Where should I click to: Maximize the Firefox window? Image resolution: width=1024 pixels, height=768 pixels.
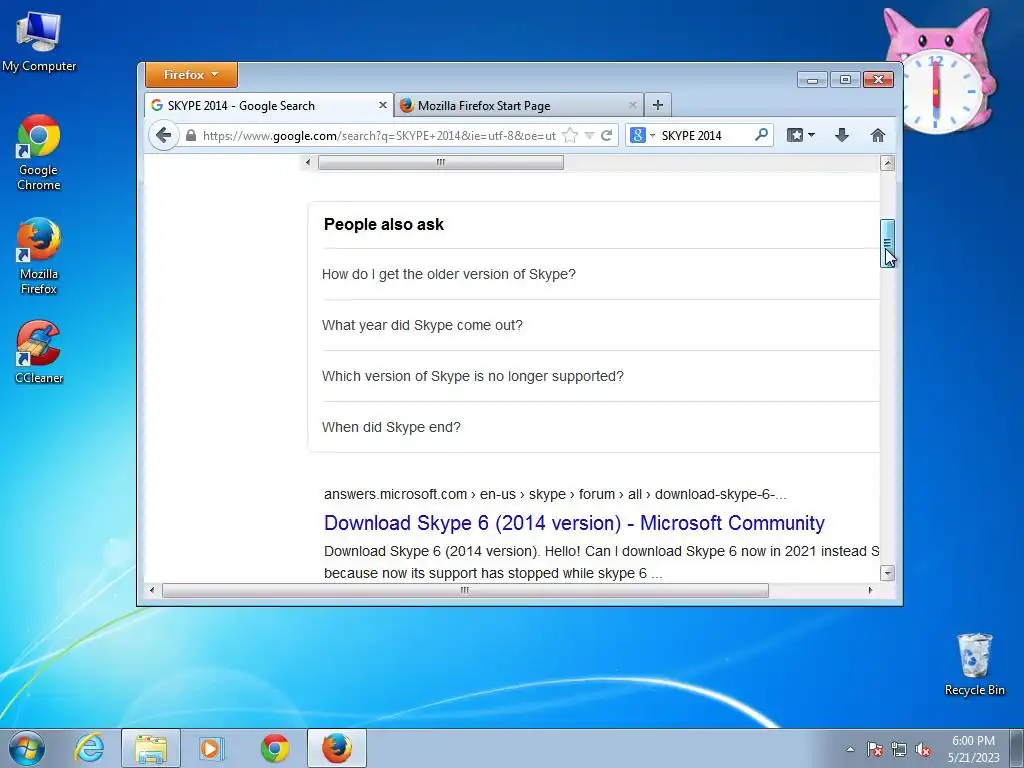[845, 80]
